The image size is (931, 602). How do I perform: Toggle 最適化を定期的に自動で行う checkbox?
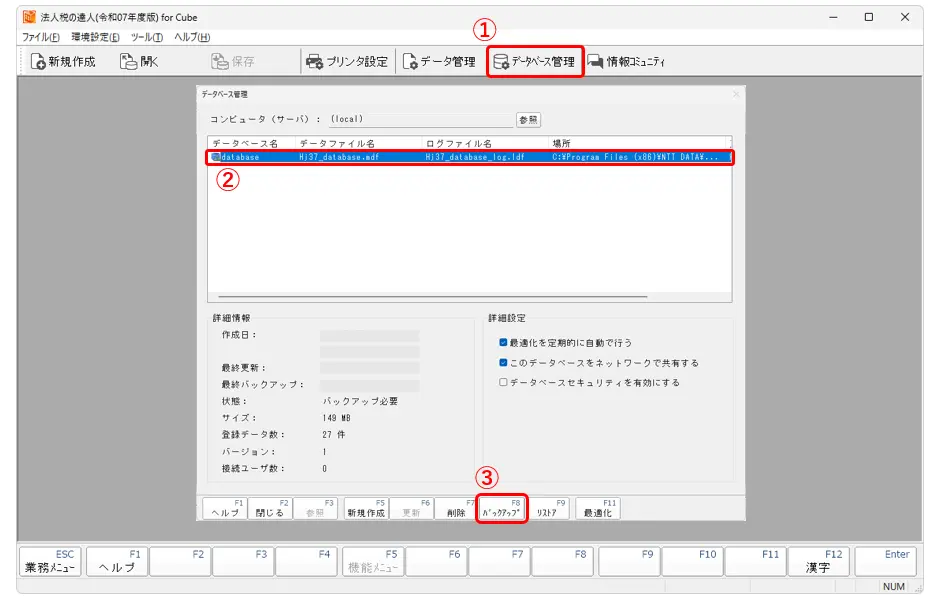pos(504,342)
